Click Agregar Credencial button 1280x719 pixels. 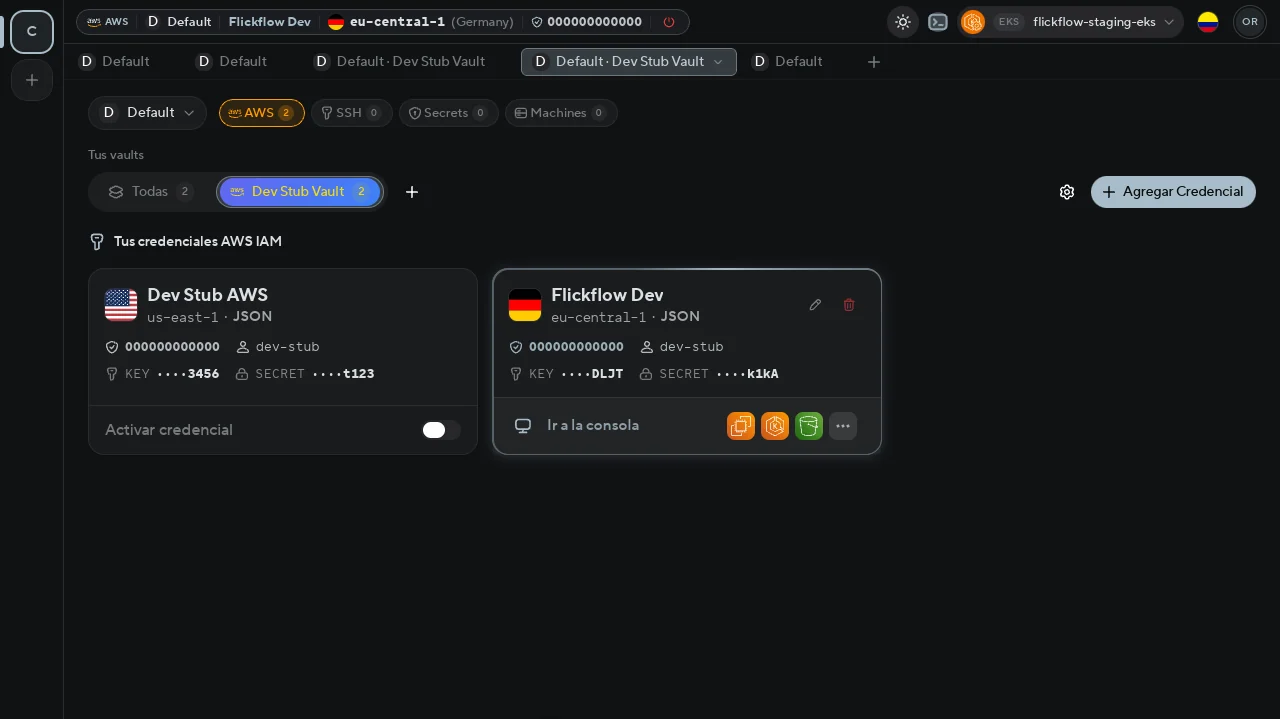1173,192
